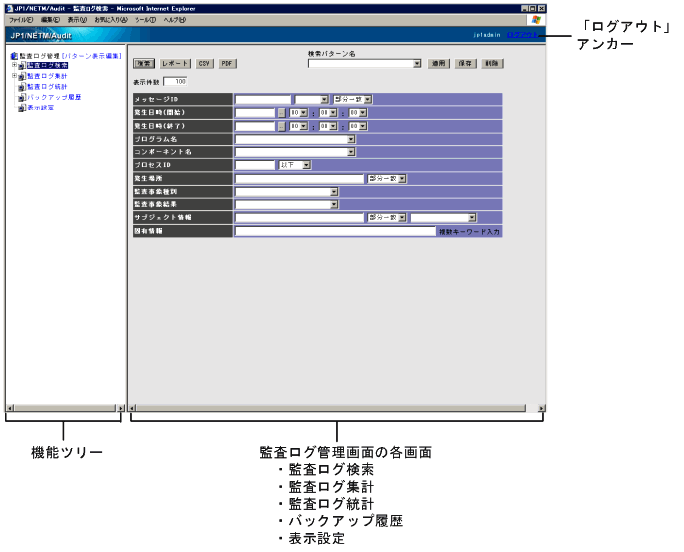Image resolution: width=684 pixels, height=552 pixels.
Task: Open the ヘルプ(H) menu
Action: (x=174, y=20)
